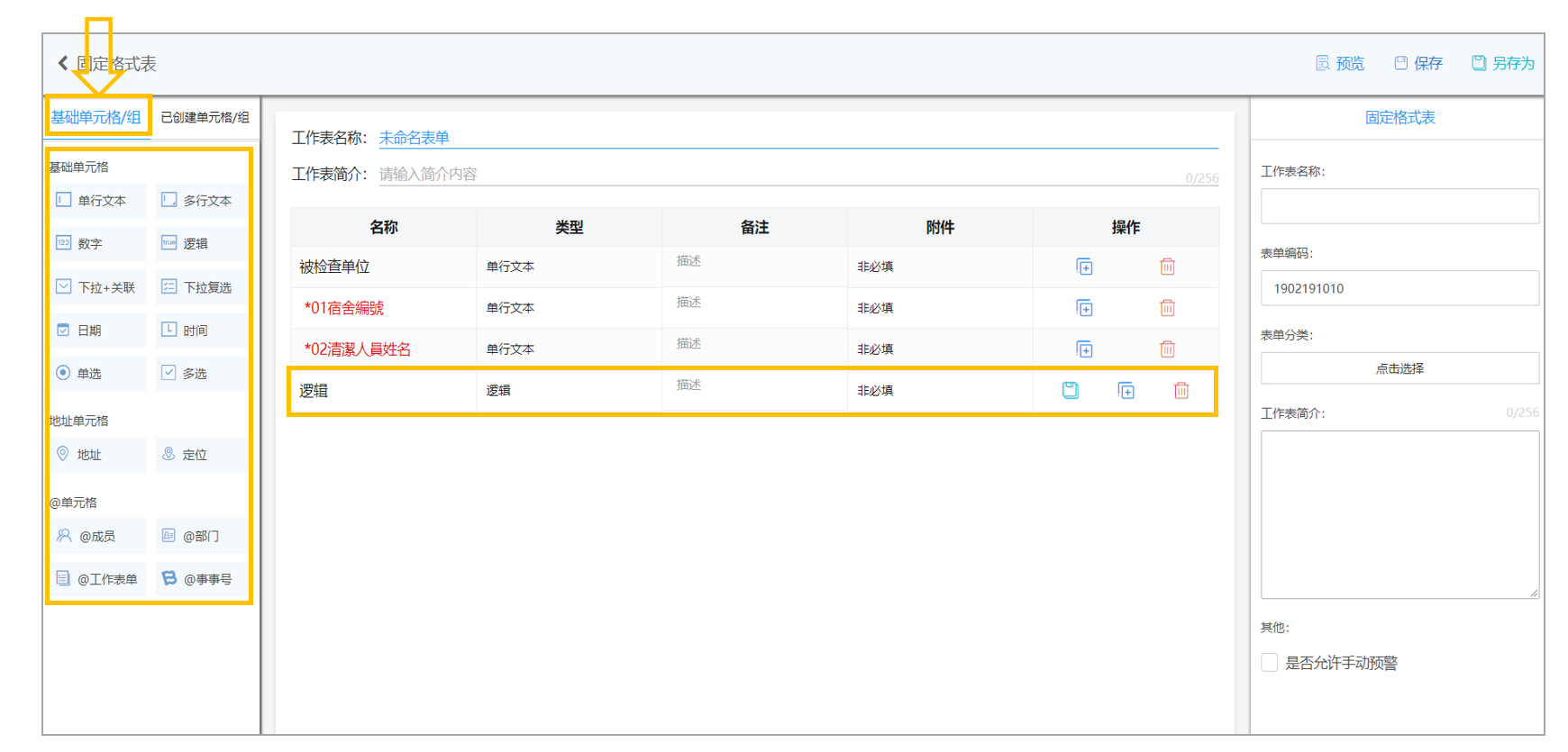Image resolution: width=1568 pixels, height=752 pixels.
Task: Open 点击选择 form category selector
Action: 1399,368
